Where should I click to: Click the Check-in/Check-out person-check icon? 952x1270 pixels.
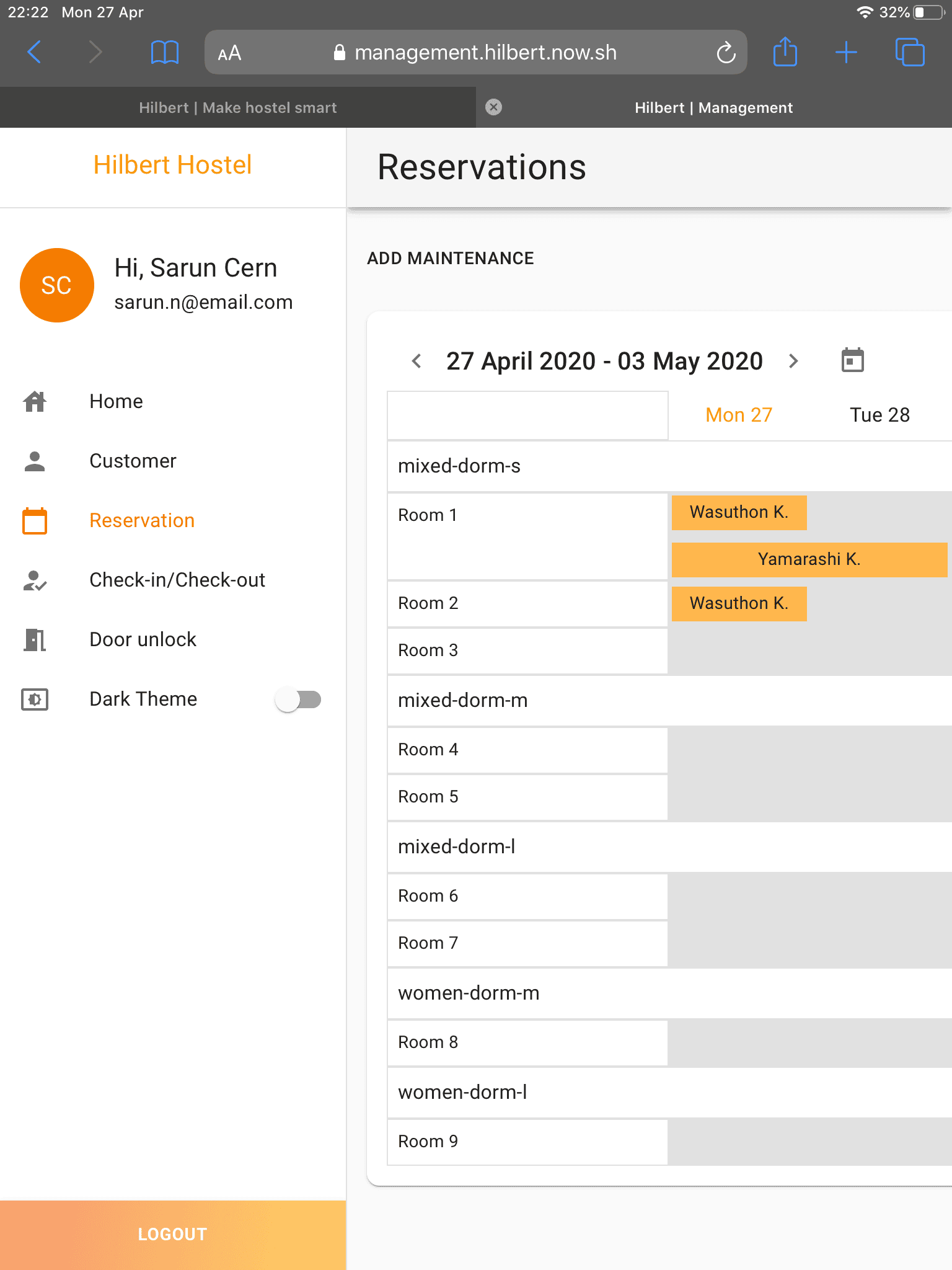pos(35,580)
